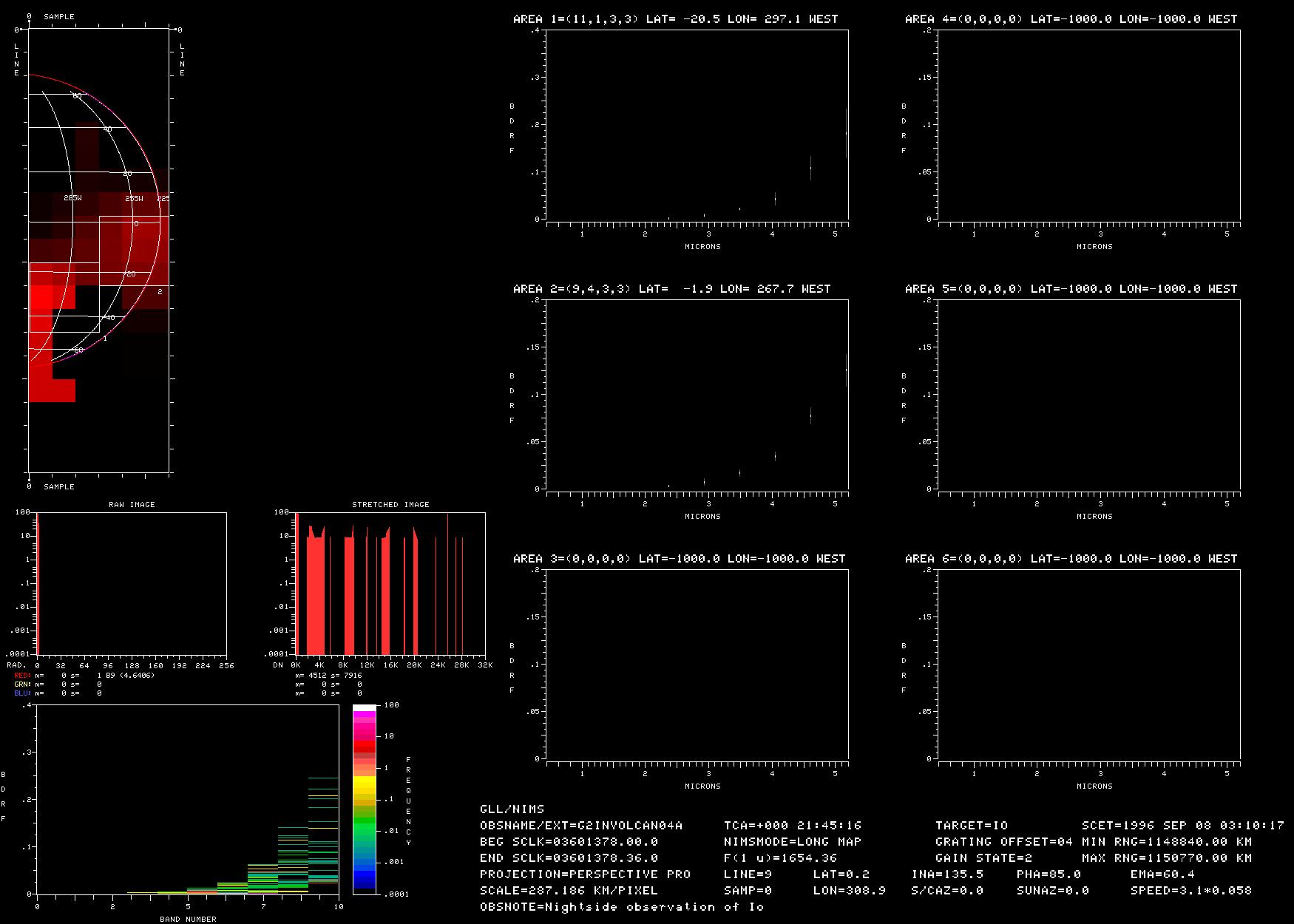The image size is (1294, 924).
Task: Click the "SAMP=0" field
Action: [748, 891]
